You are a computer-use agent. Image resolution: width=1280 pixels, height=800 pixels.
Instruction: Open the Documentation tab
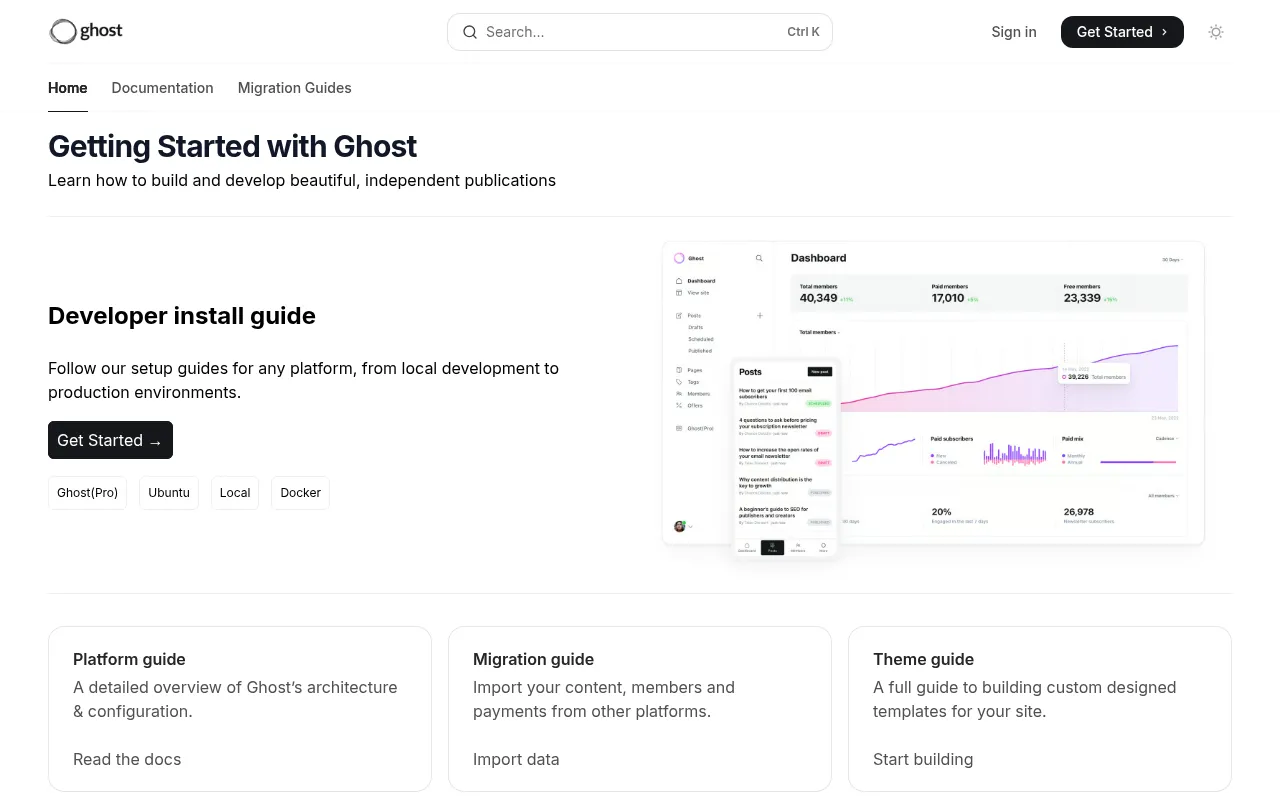(x=162, y=88)
